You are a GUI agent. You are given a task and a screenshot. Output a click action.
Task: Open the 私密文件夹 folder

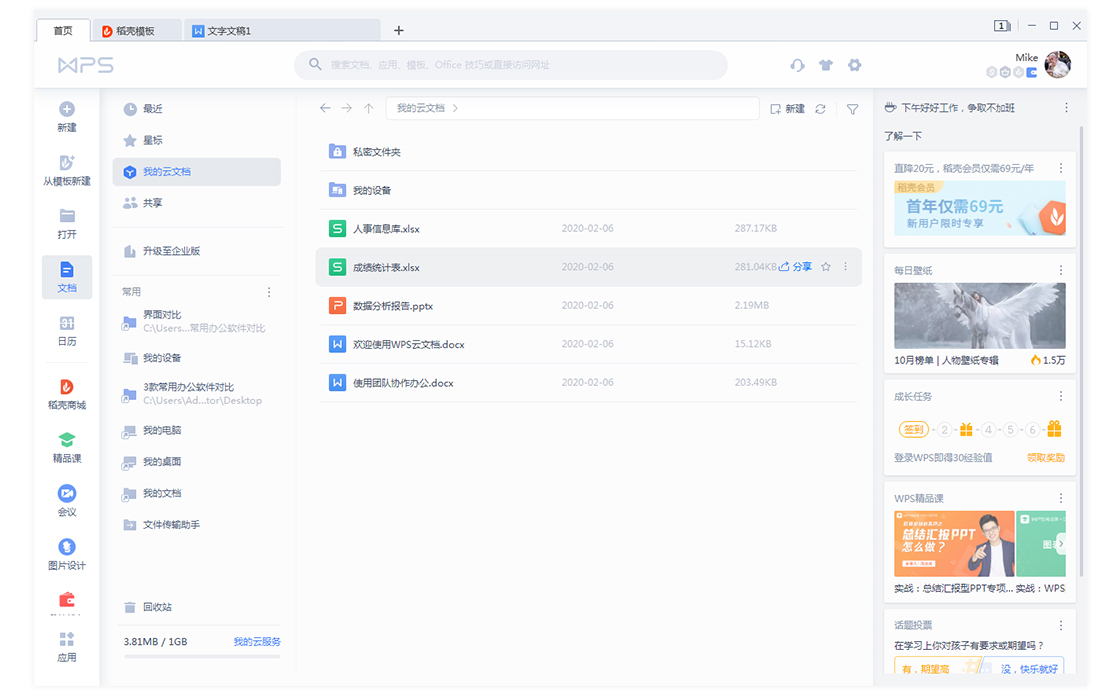589,151
